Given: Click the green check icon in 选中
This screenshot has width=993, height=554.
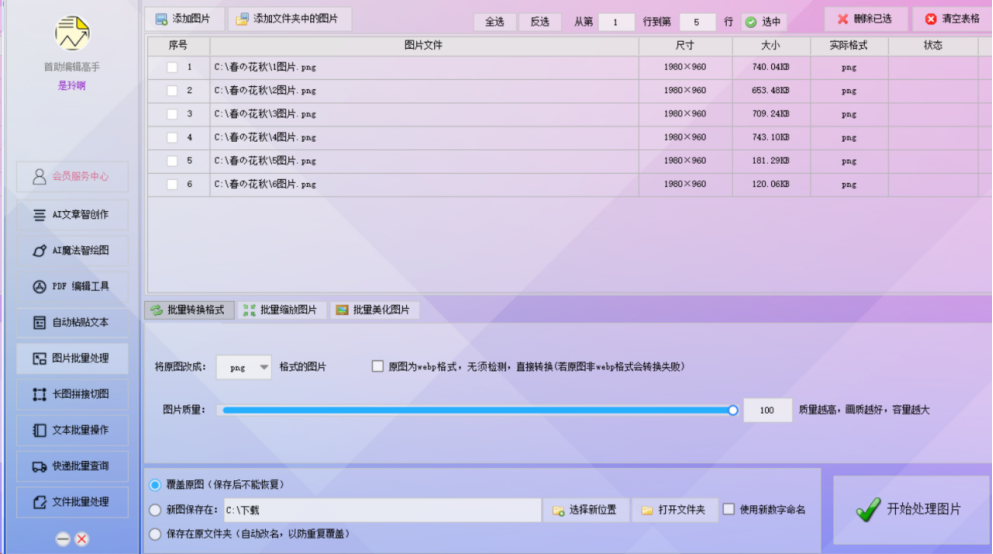Looking at the screenshot, I should 751,22.
